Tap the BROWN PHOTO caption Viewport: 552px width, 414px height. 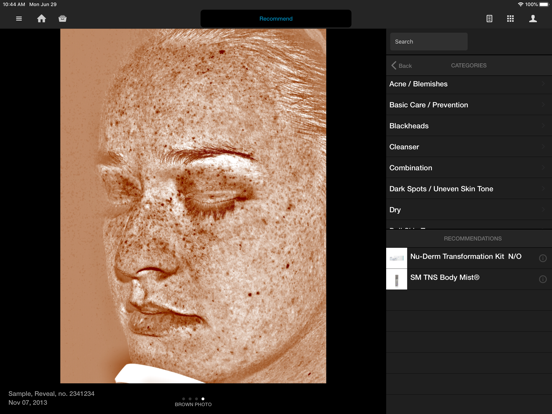(193, 404)
